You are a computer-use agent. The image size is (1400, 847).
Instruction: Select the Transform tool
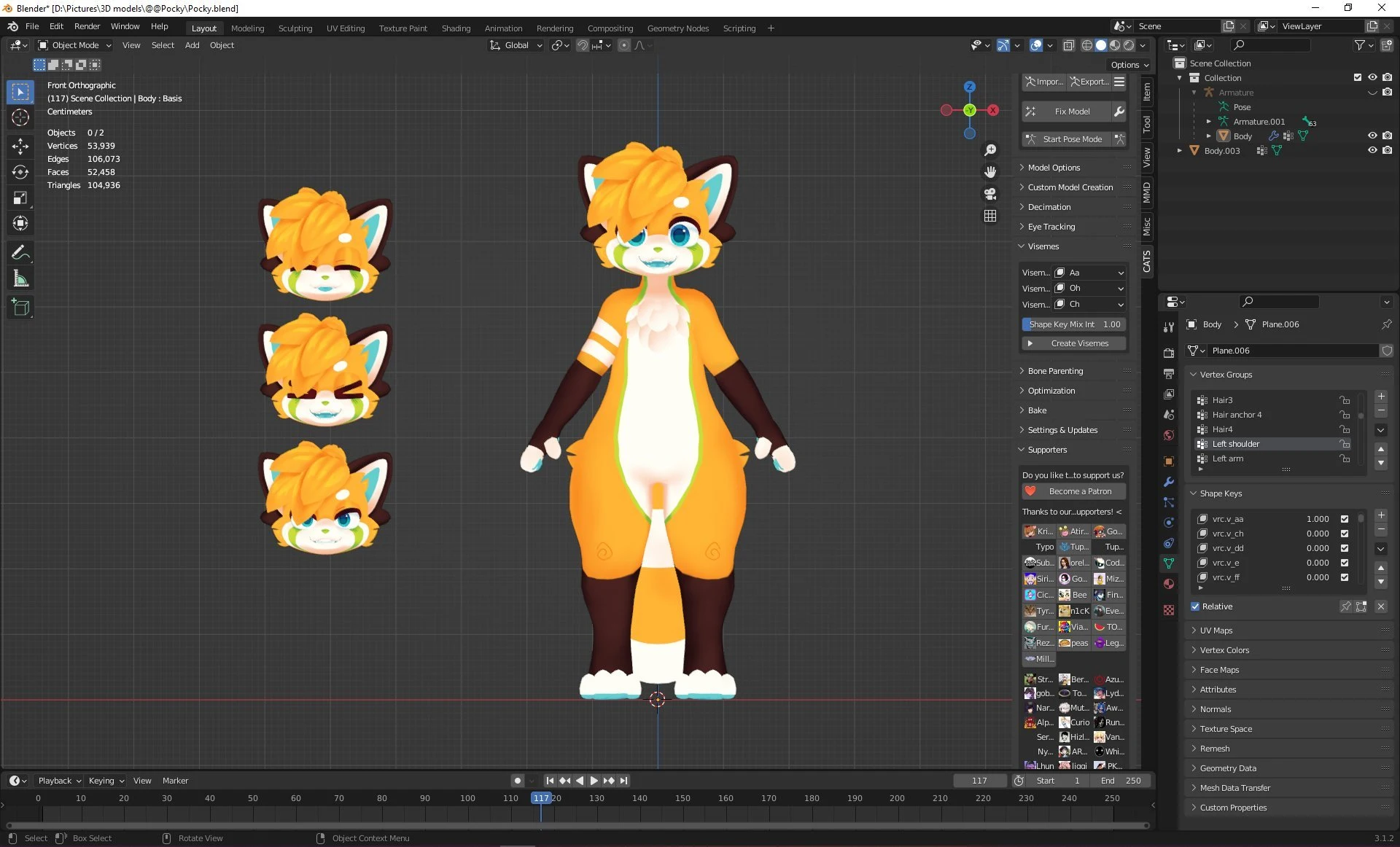point(20,223)
